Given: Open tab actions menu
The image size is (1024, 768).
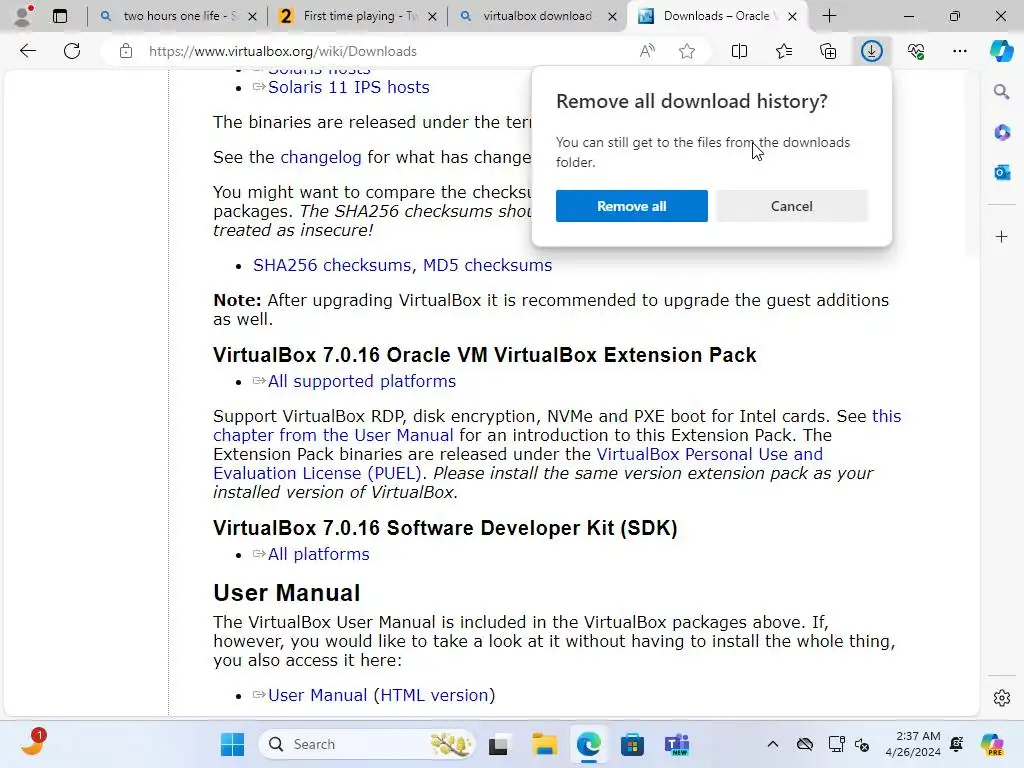Looking at the screenshot, I should pos(59,16).
